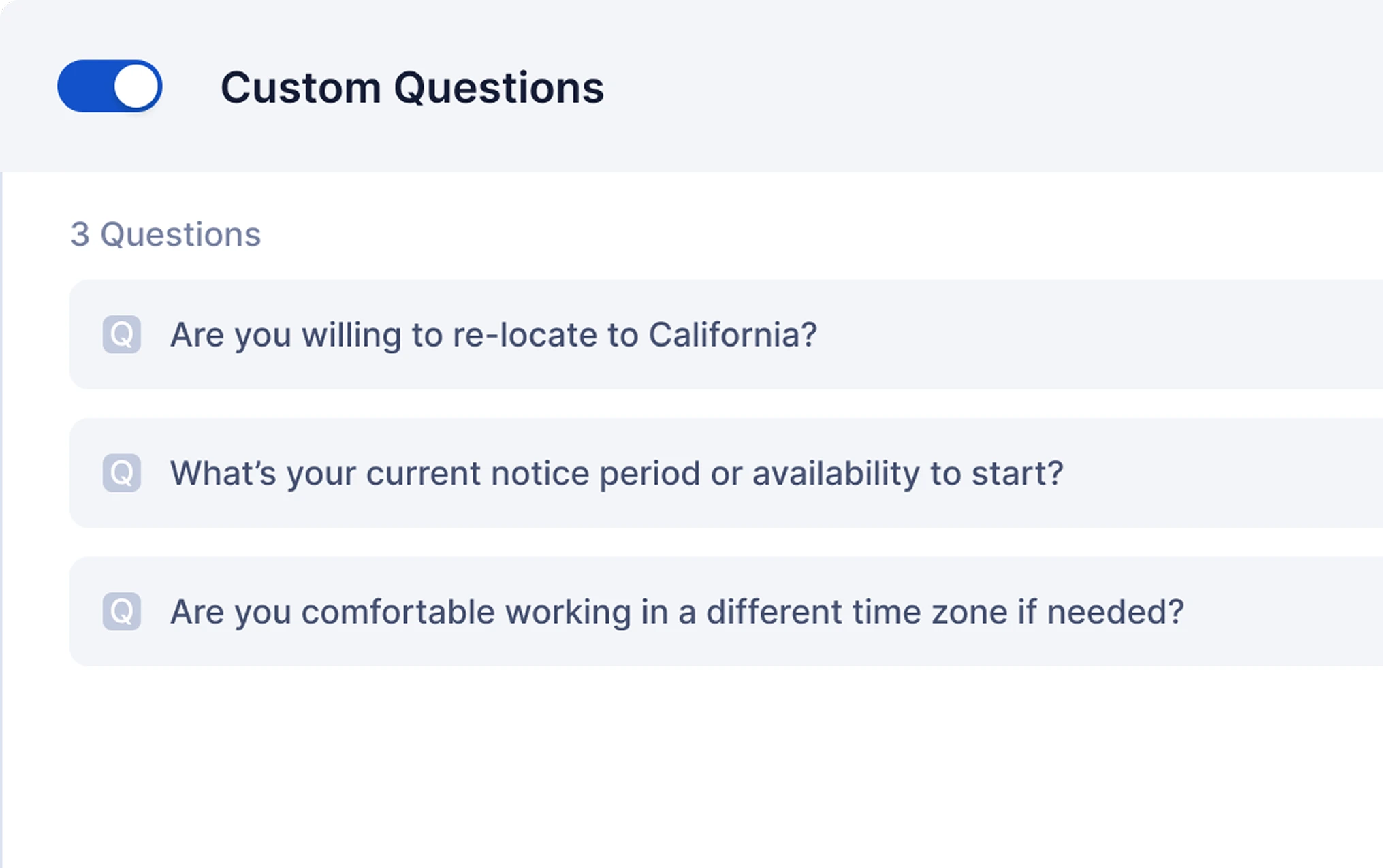This screenshot has height=868, width=1383.
Task: Open the time zone question card
Action: tap(726, 611)
